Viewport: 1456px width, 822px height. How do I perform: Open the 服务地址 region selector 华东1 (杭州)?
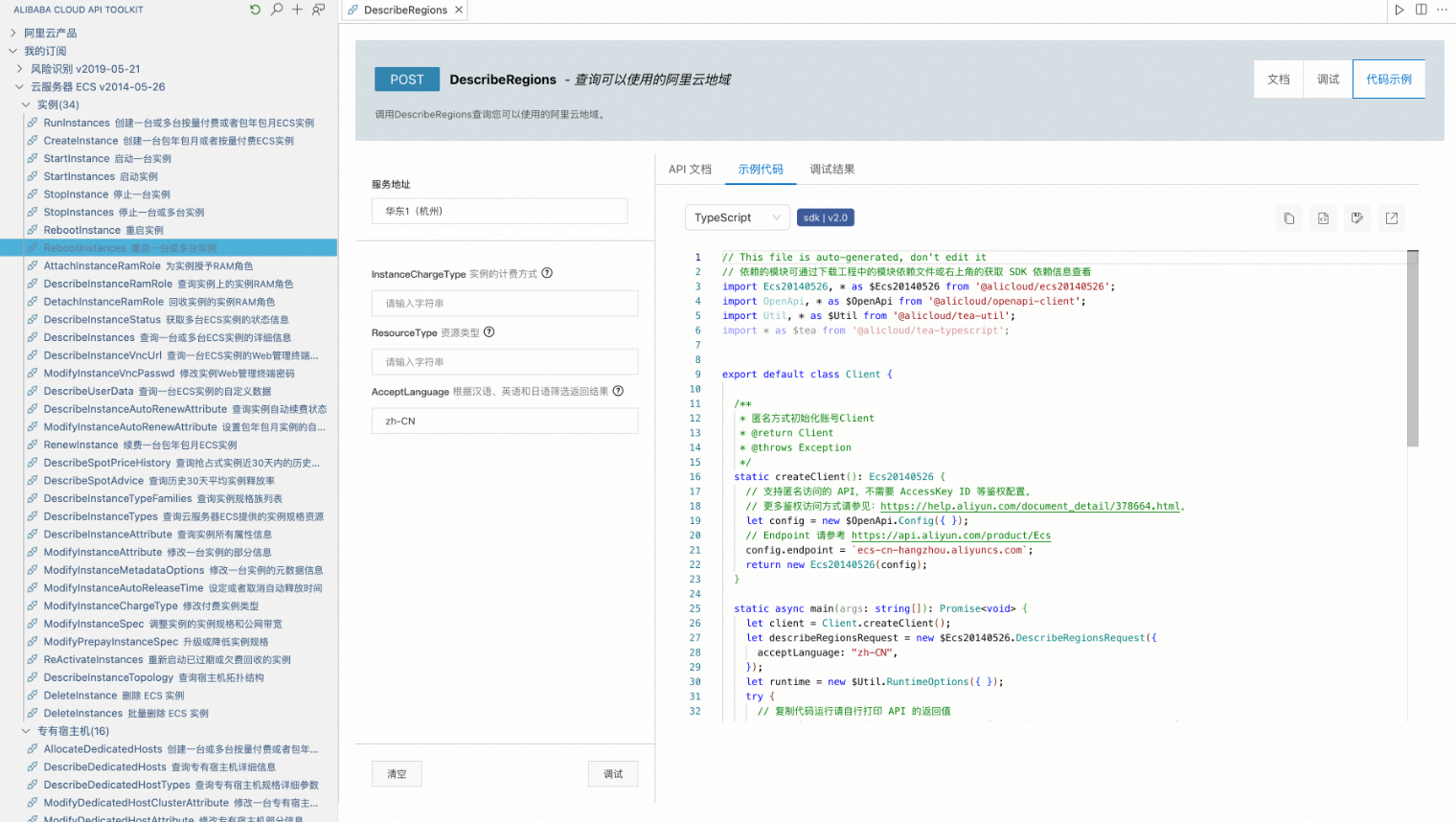499,211
